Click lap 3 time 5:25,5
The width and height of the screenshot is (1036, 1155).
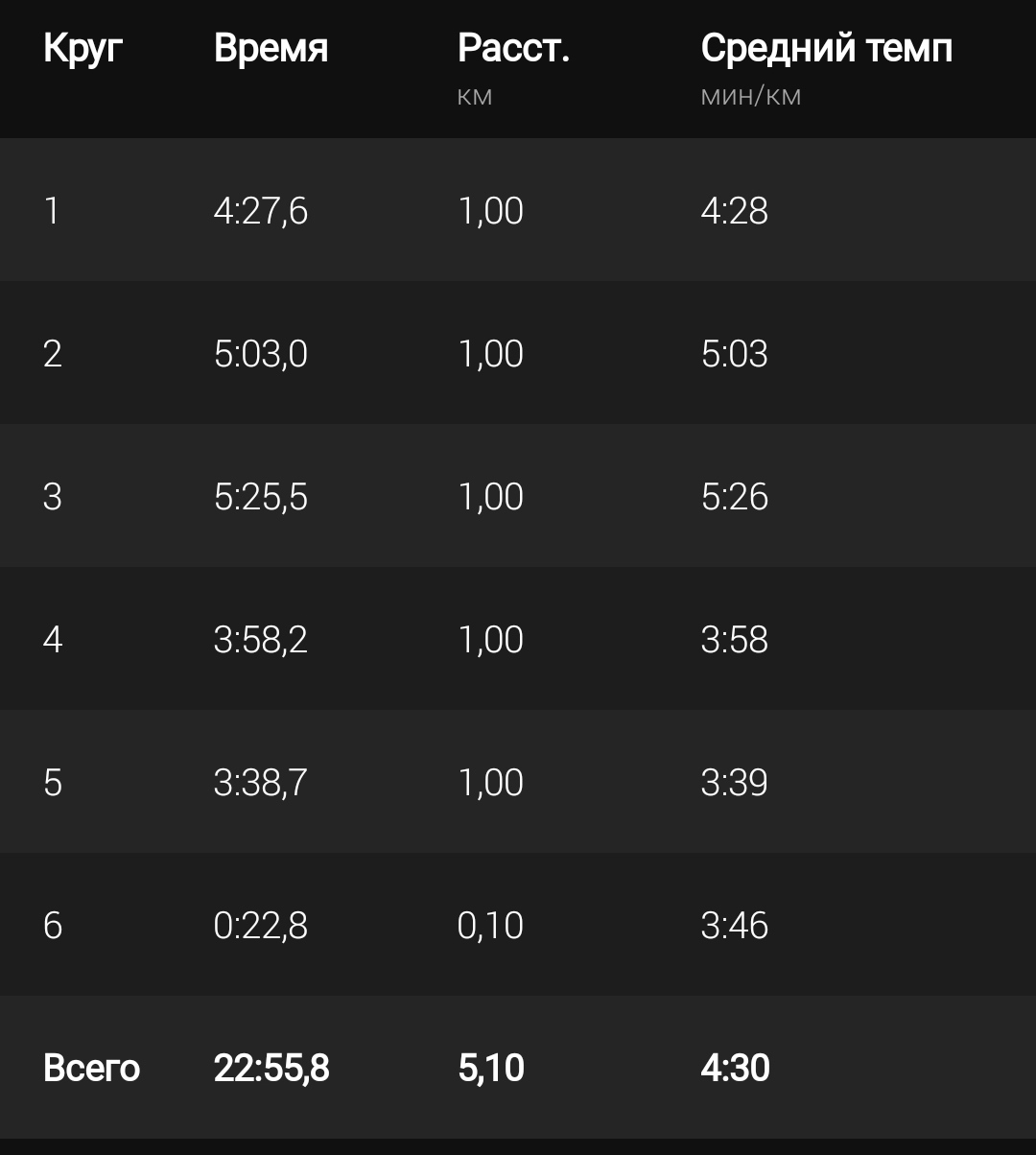pyautogui.click(x=260, y=497)
